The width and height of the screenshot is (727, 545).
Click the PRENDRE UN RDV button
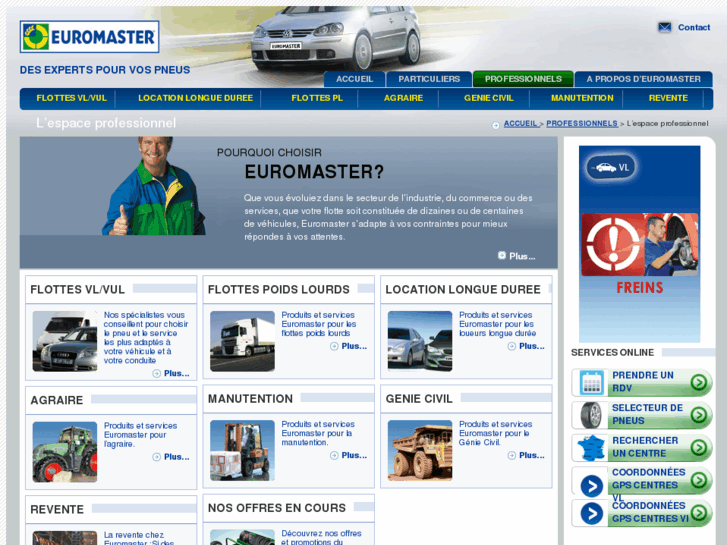(x=642, y=382)
